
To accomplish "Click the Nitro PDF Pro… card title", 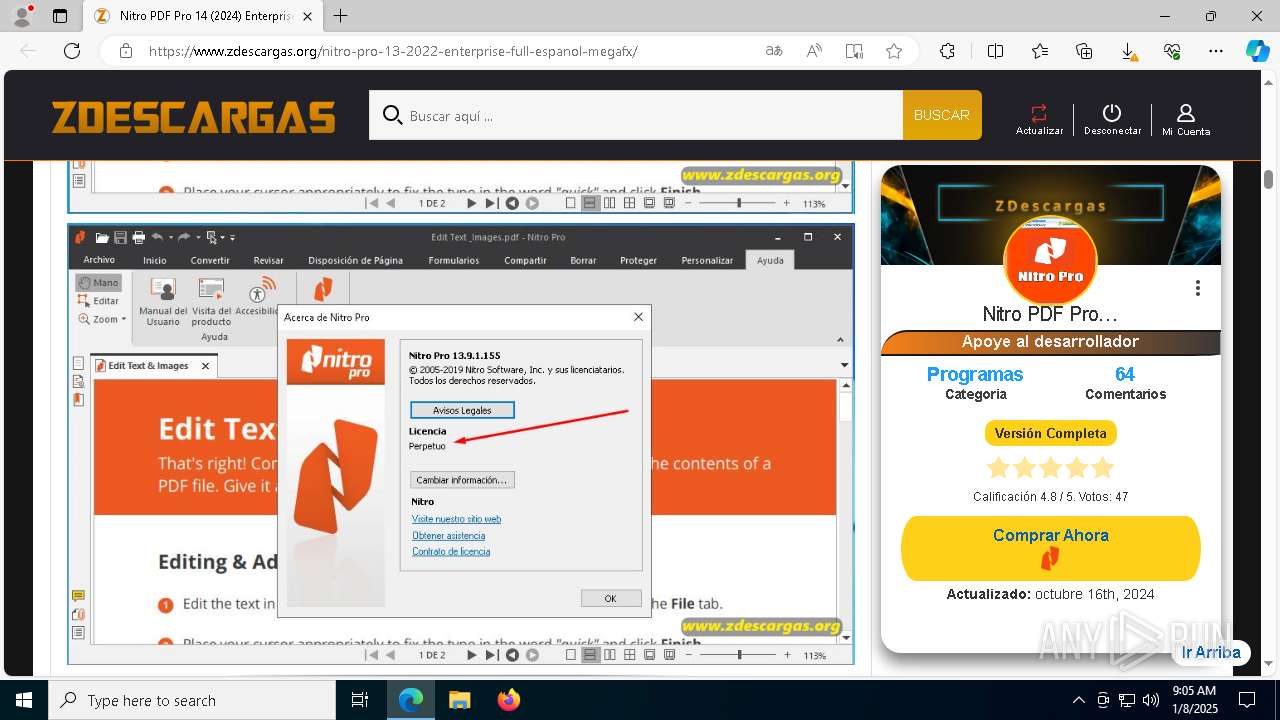I will [1050, 314].
